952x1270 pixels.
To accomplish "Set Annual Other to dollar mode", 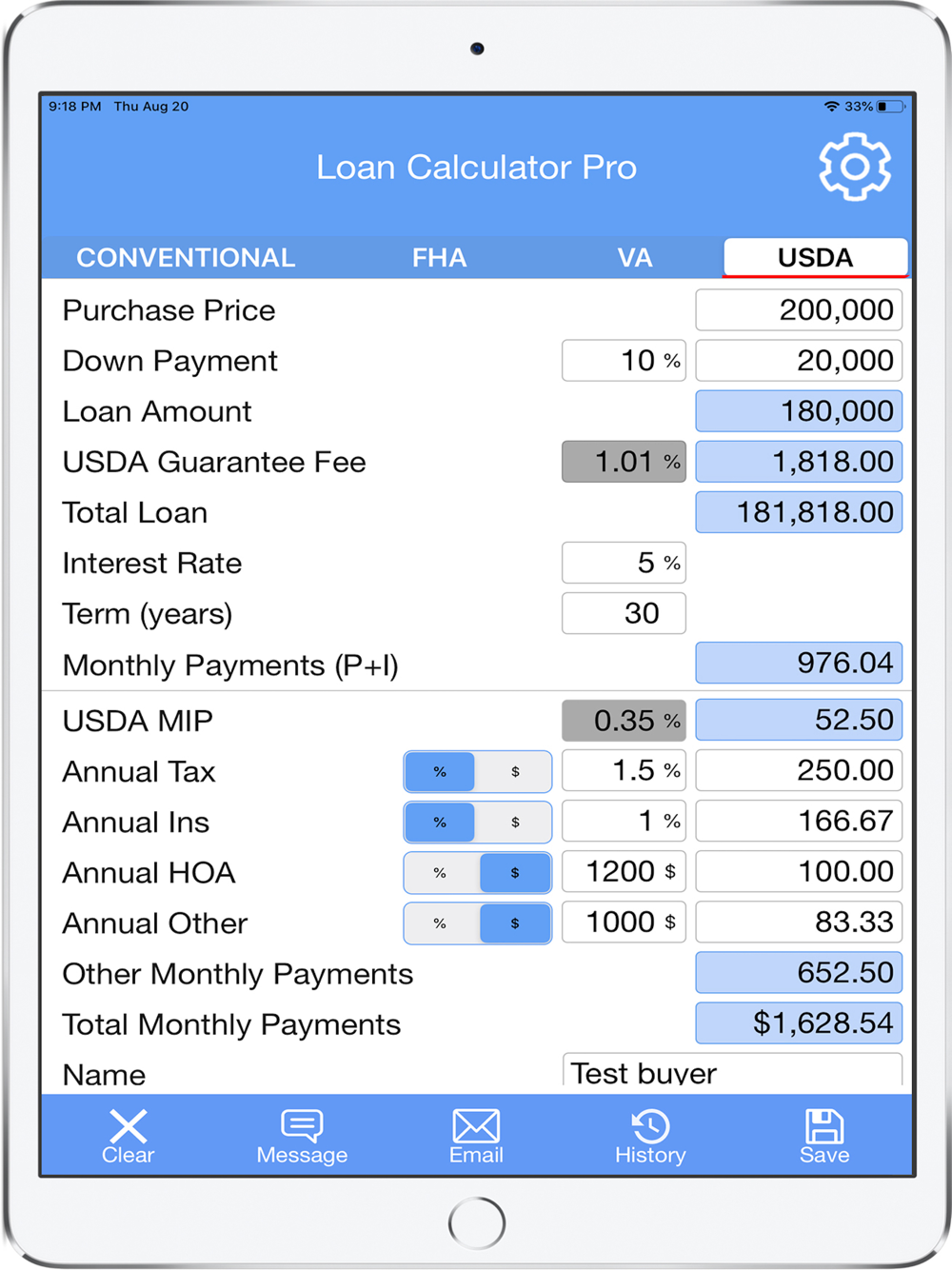I will coord(515,923).
